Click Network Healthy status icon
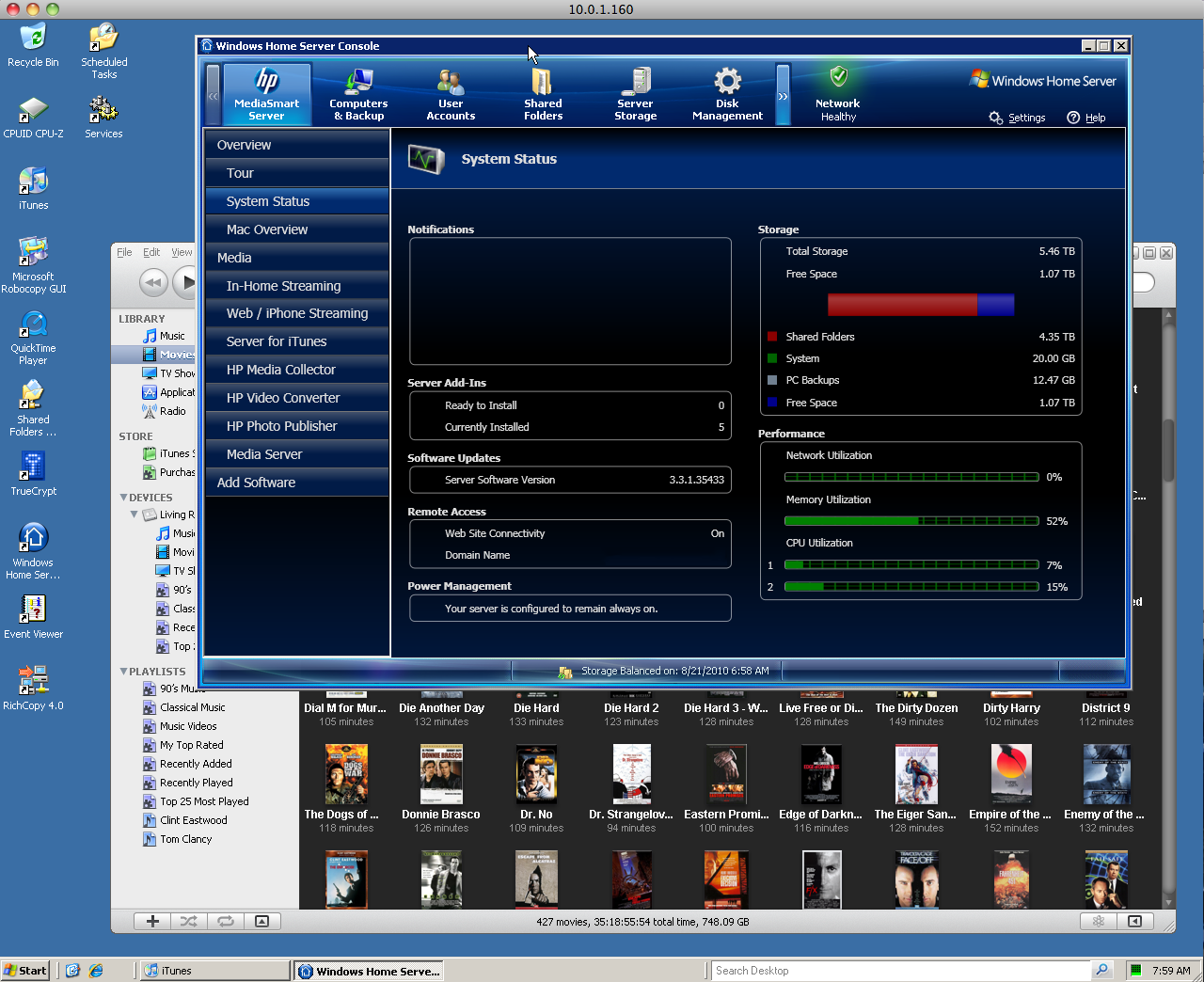The height and width of the screenshot is (982, 1204). click(x=838, y=94)
